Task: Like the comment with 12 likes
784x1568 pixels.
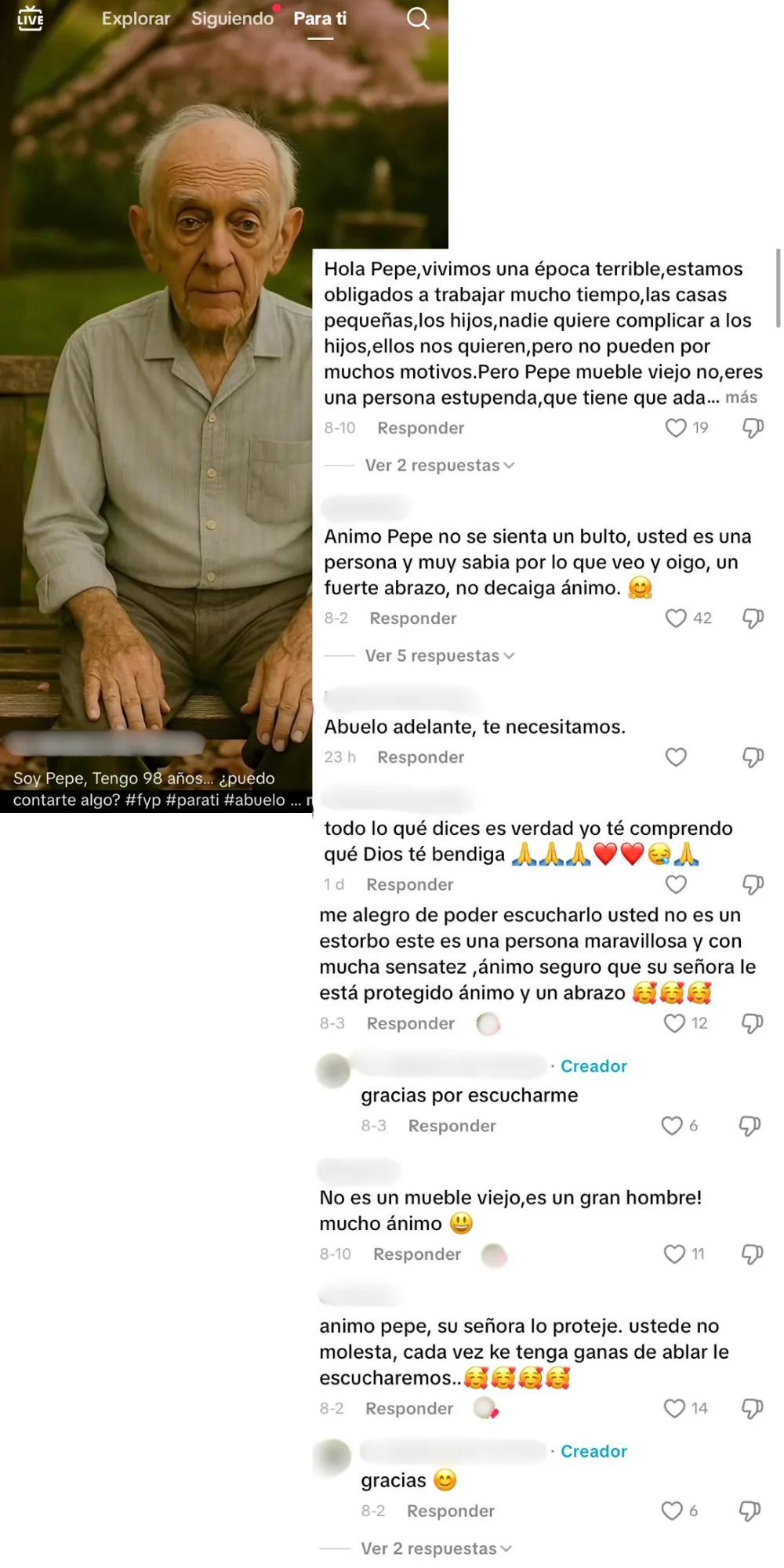Action: (674, 1023)
